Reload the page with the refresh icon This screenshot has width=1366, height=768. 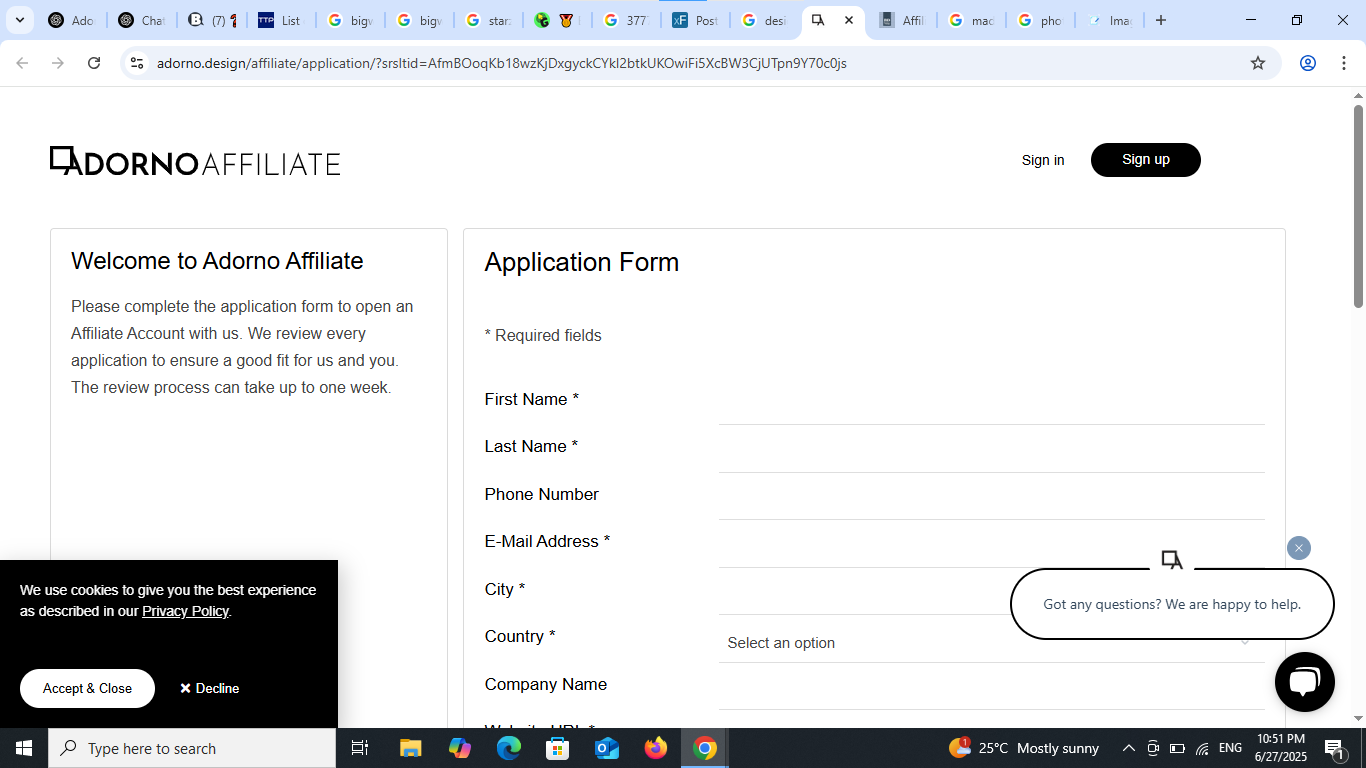click(x=94, y=63)
